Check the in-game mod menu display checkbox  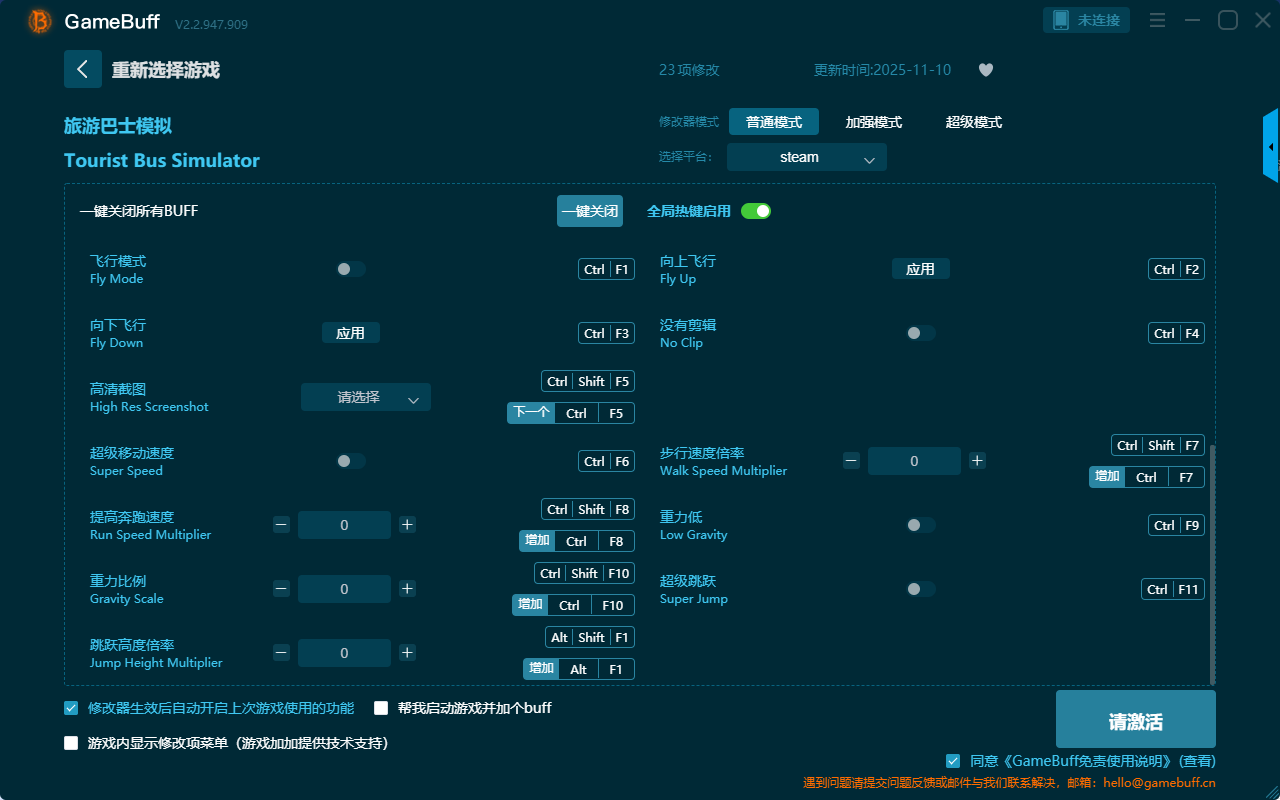point(71,743)
